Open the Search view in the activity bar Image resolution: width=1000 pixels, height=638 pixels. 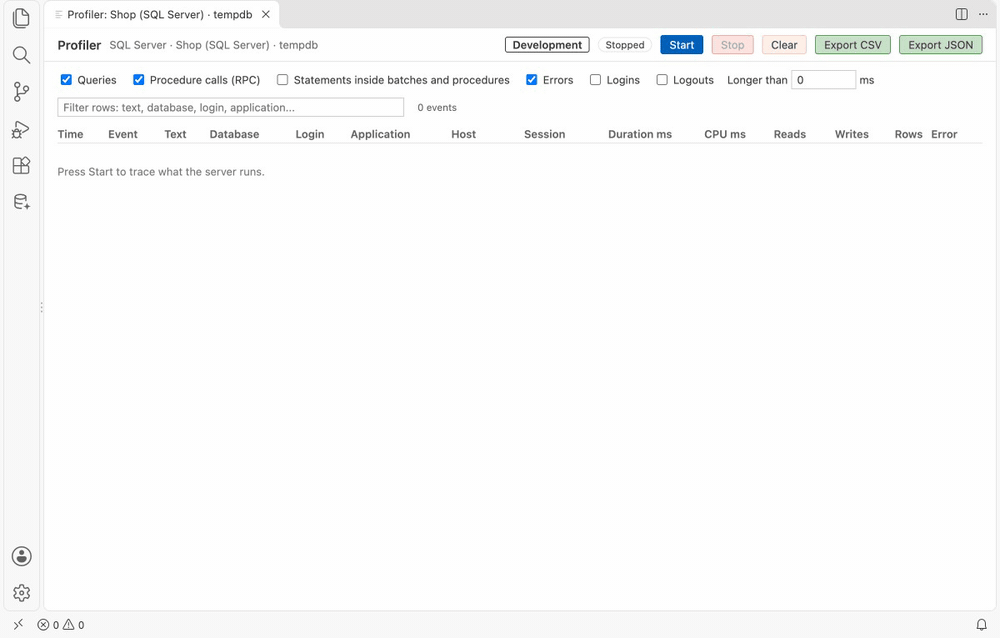click(21, 55)
